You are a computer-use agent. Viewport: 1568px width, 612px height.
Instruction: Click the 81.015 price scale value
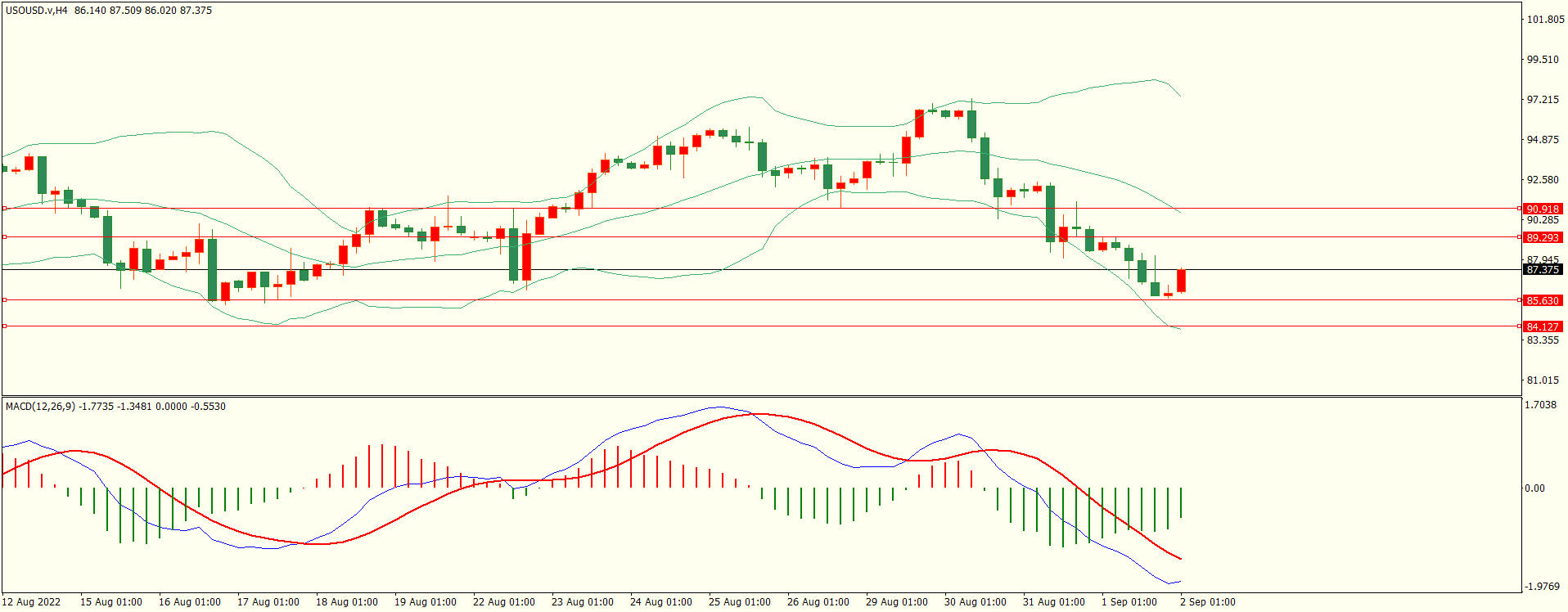(1543, 380)
